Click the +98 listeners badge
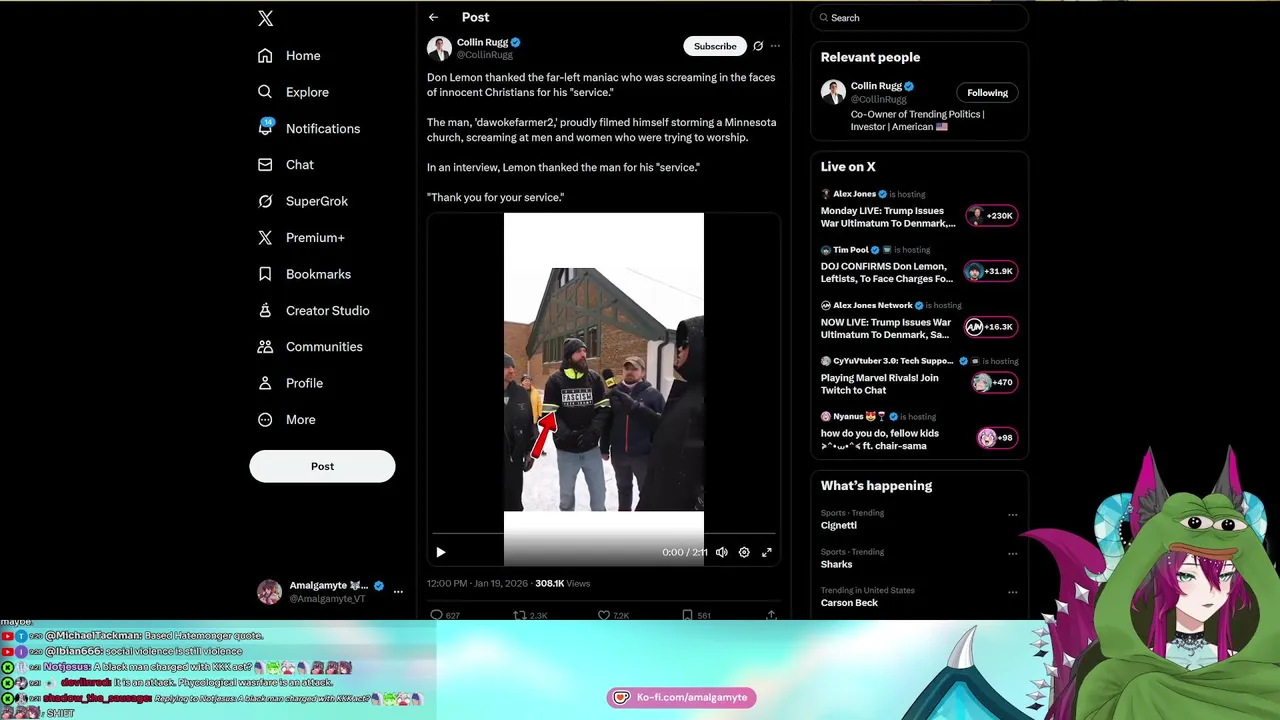Image resolution: width=1280 pixels, height=720 pixels. [997, 438]
